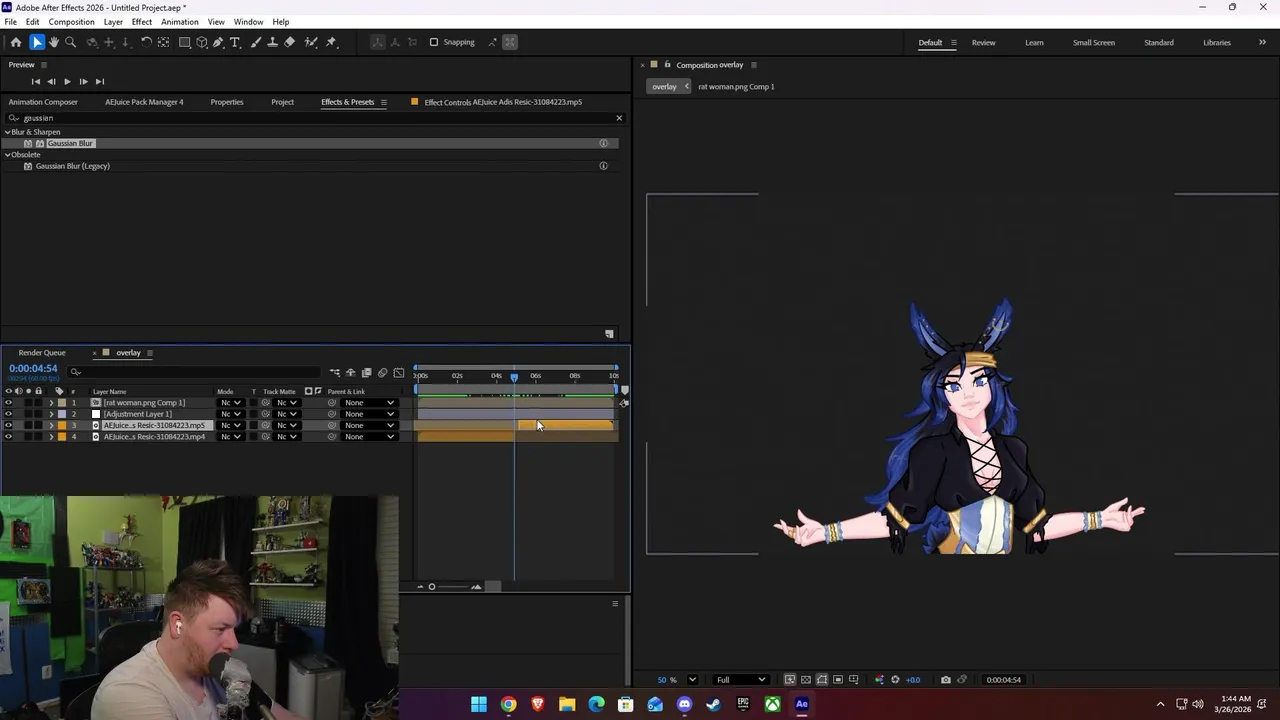
Task: Jump to last frame in Preview panel
Action: point(99,81)
